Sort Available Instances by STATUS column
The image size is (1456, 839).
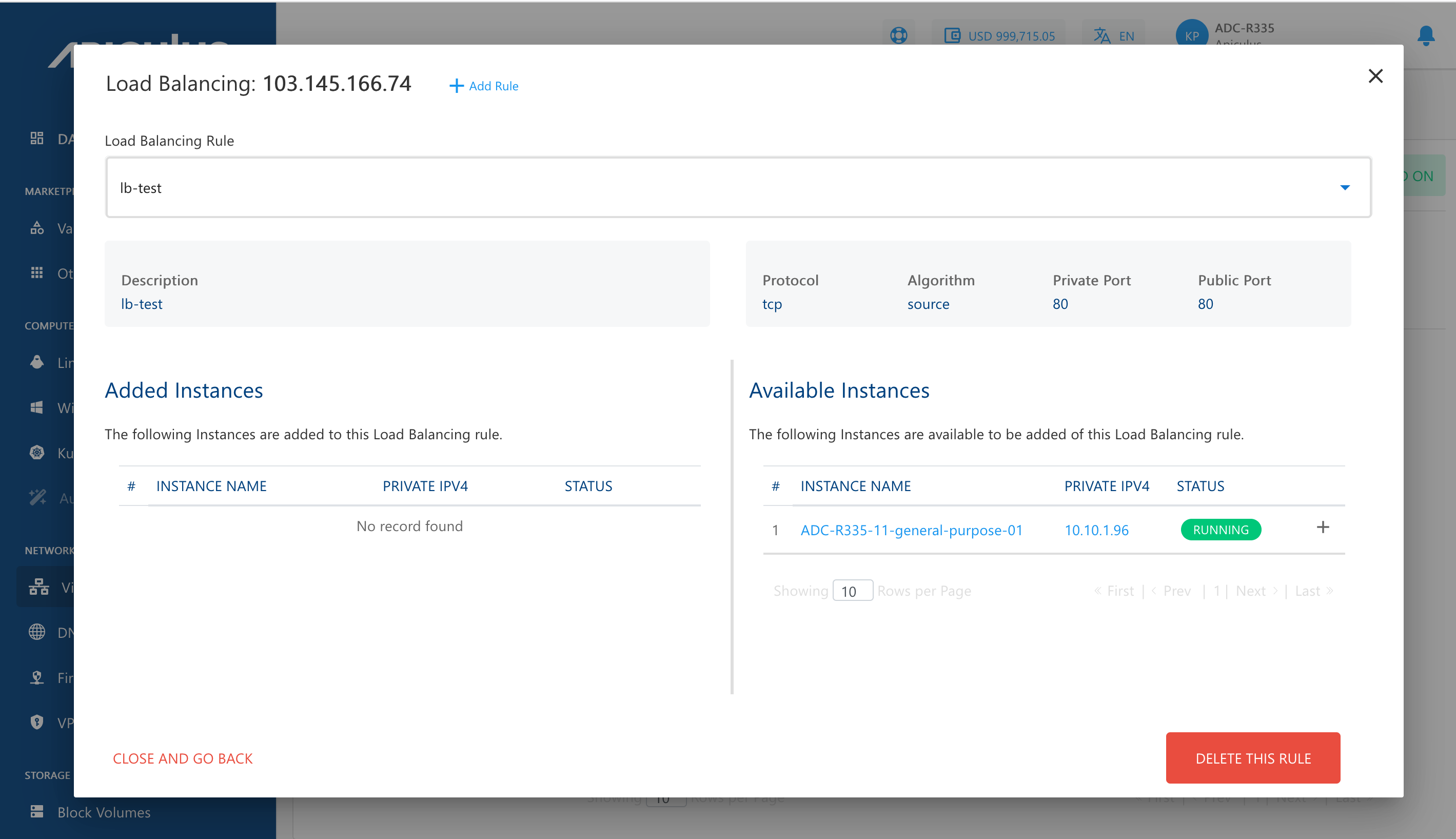tap(1201, 486)
